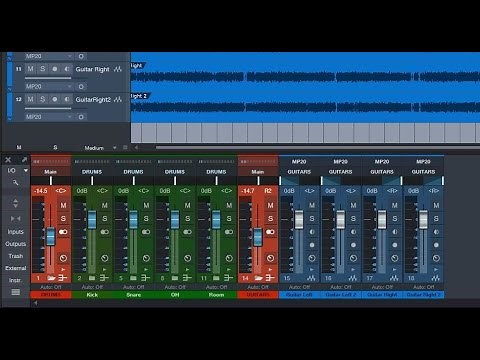Screen dimensions: 480x360
Task: Open the Trash panel in mixer
Action: click(x=15, y=256)
